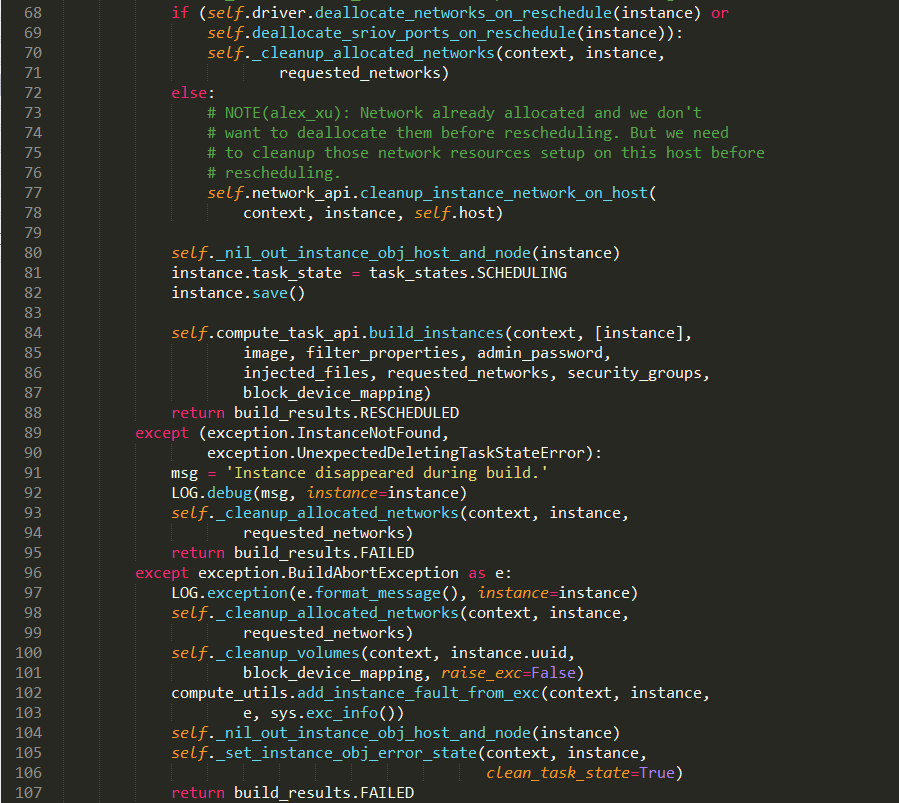Click '_set_instance_obj_error_state' on line 105

(346, 753)
